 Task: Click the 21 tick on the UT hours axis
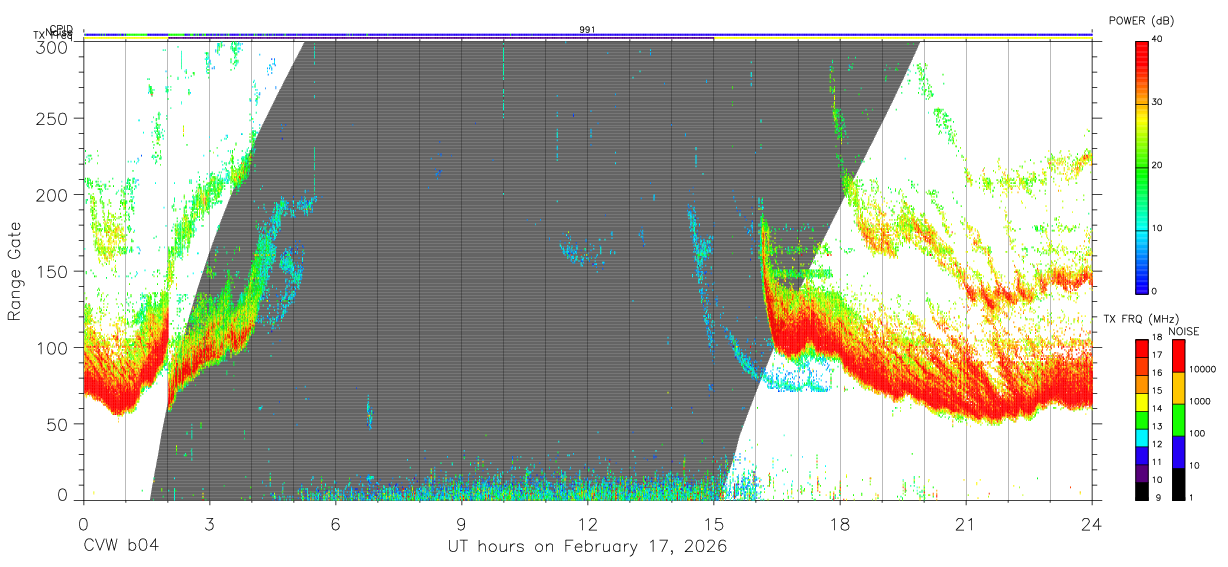click(x=966, y=524)
